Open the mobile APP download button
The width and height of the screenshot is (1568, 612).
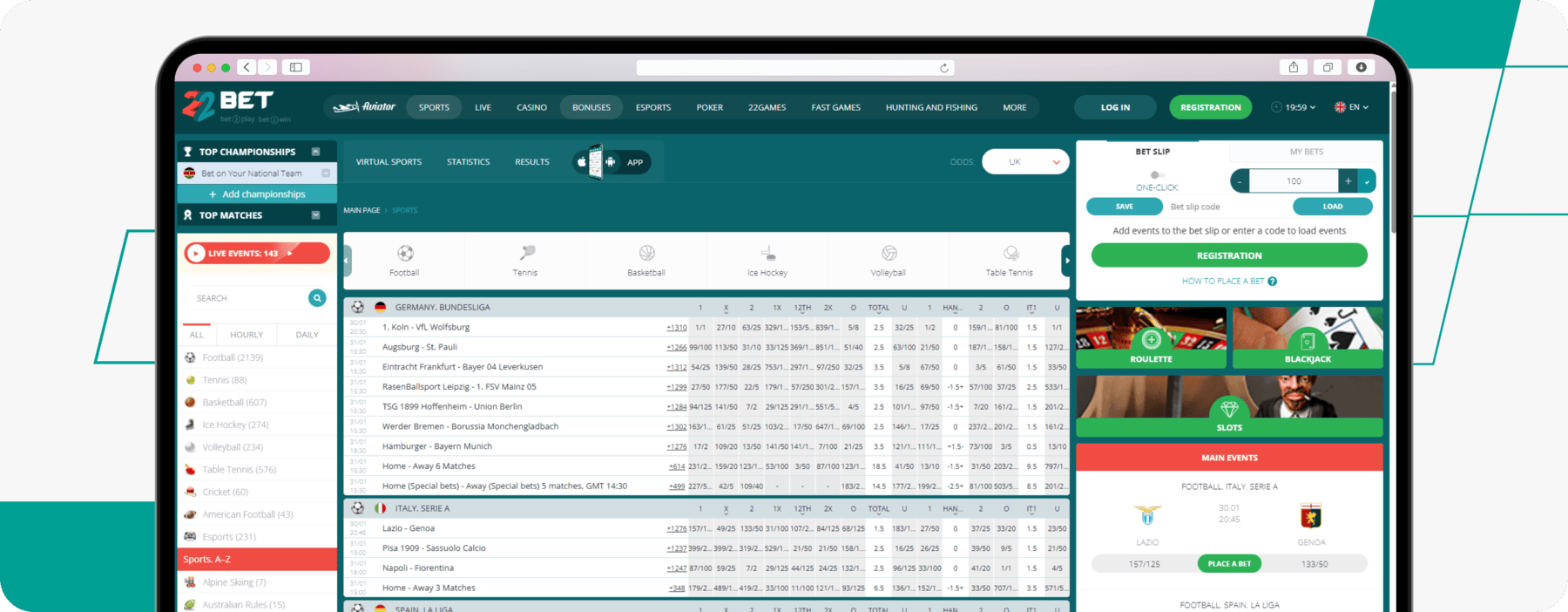point(613,162)
